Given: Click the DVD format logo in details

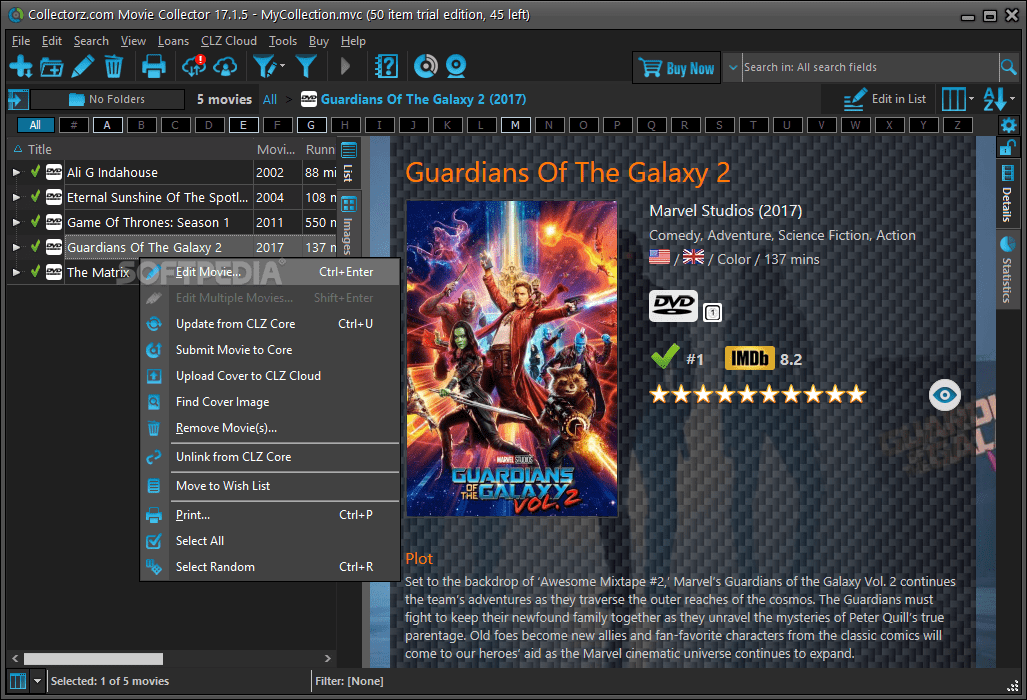Looking at the screenshot, I should point(673,306).
